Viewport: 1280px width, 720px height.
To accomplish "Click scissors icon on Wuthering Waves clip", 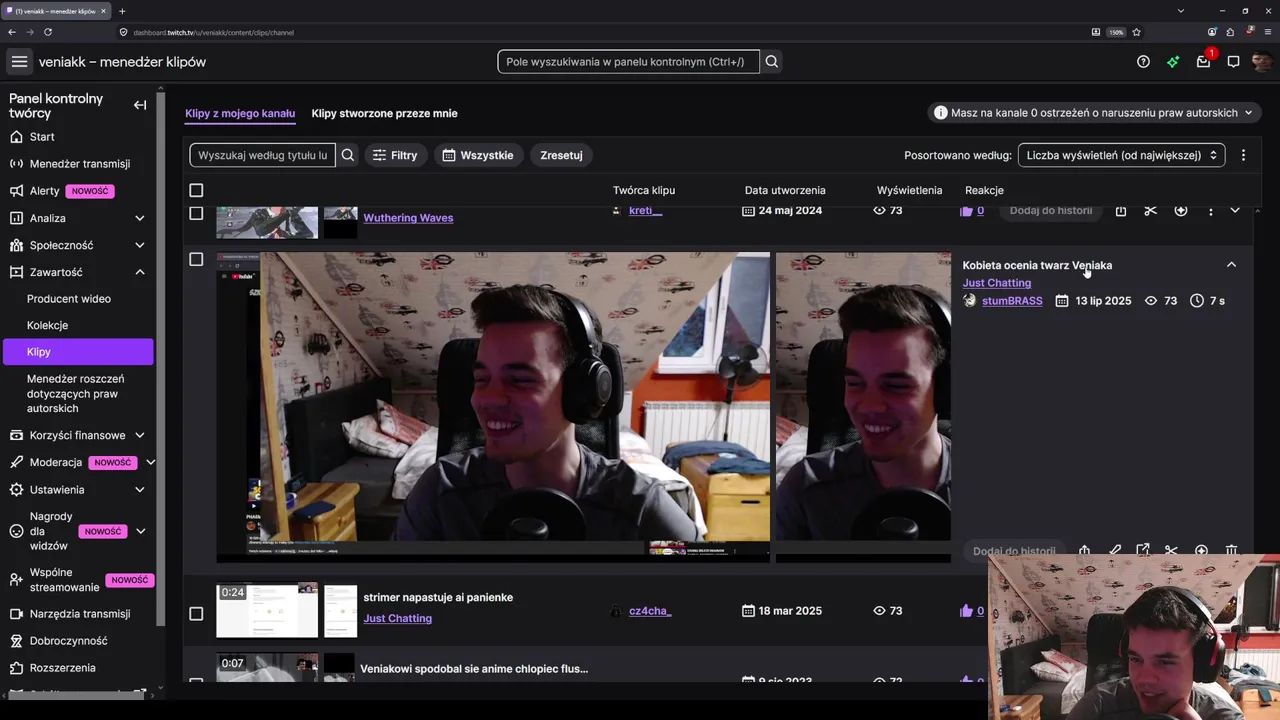I will tap(1150, 211).
